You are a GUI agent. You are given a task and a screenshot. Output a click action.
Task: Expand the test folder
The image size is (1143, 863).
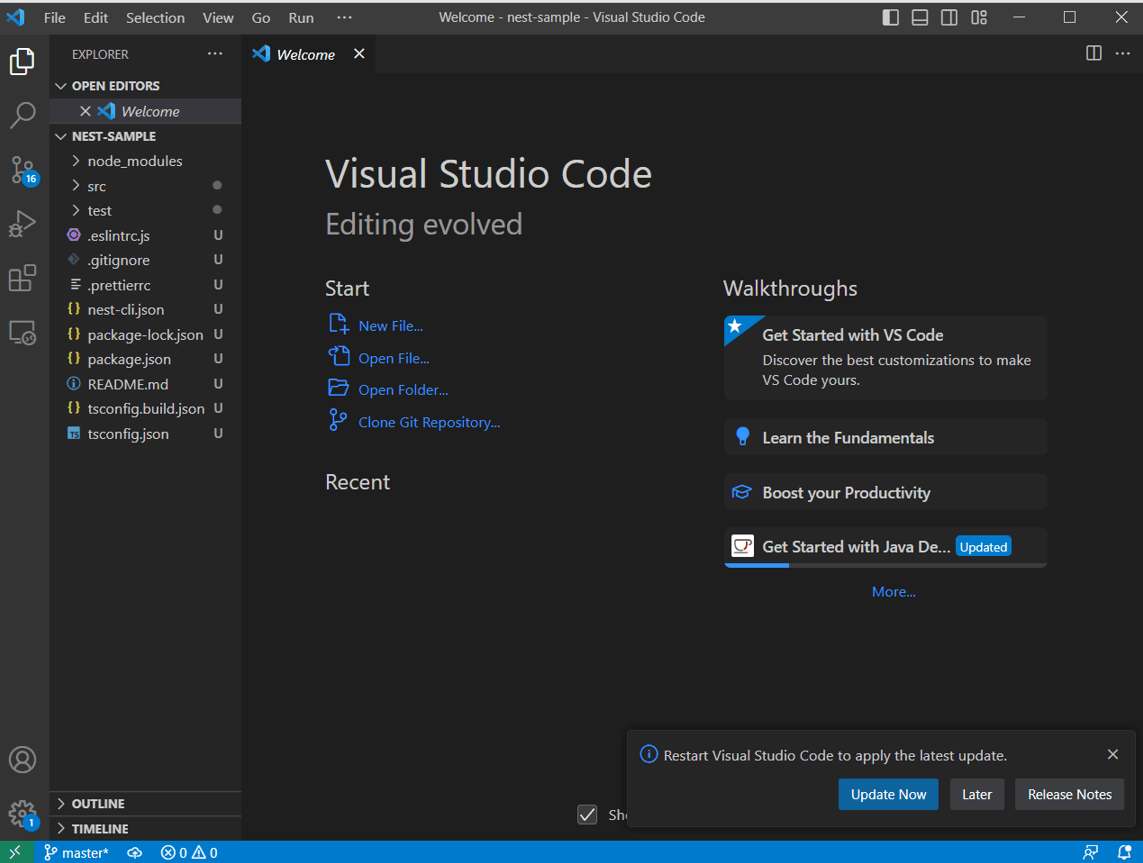tap(145, 211)
